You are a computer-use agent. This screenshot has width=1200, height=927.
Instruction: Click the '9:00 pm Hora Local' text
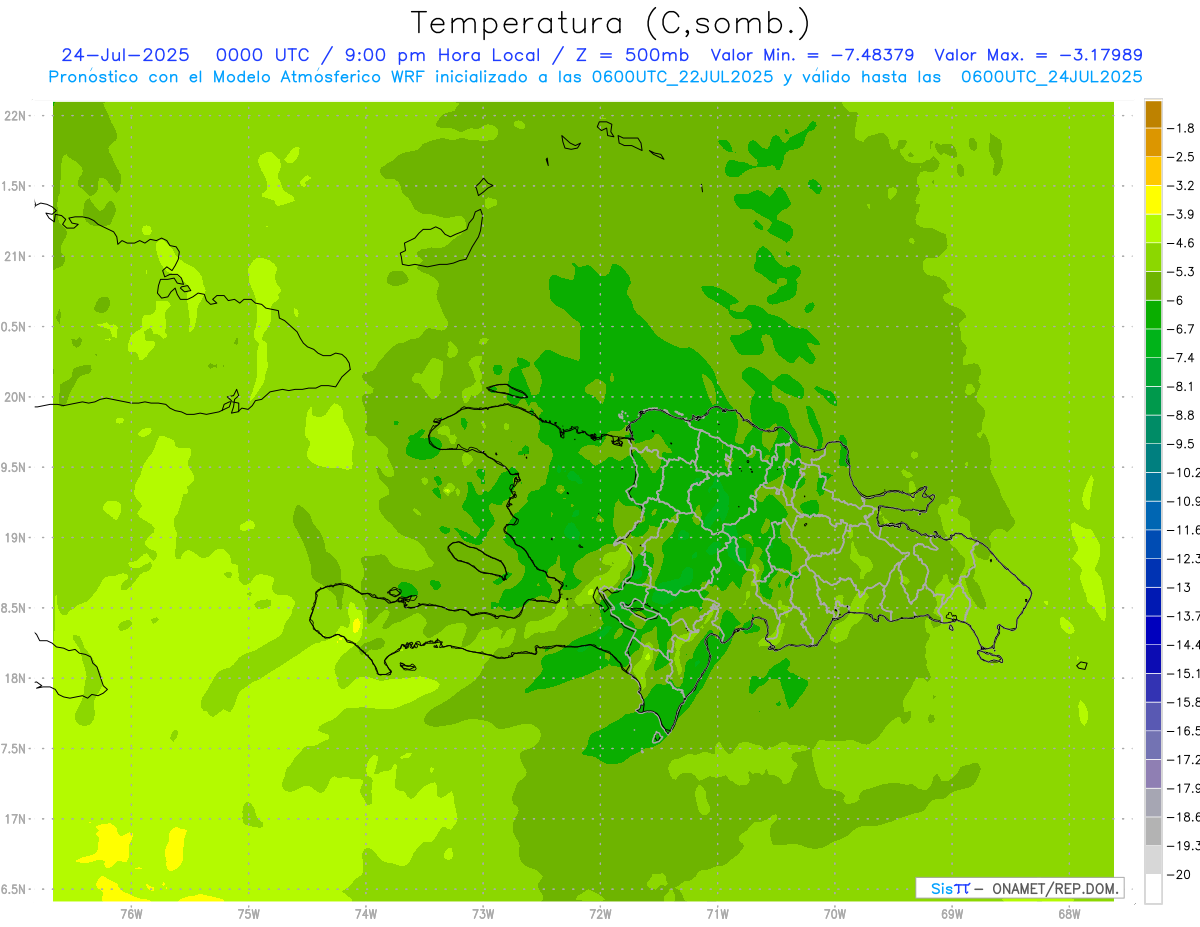click(x=439, y=55)
